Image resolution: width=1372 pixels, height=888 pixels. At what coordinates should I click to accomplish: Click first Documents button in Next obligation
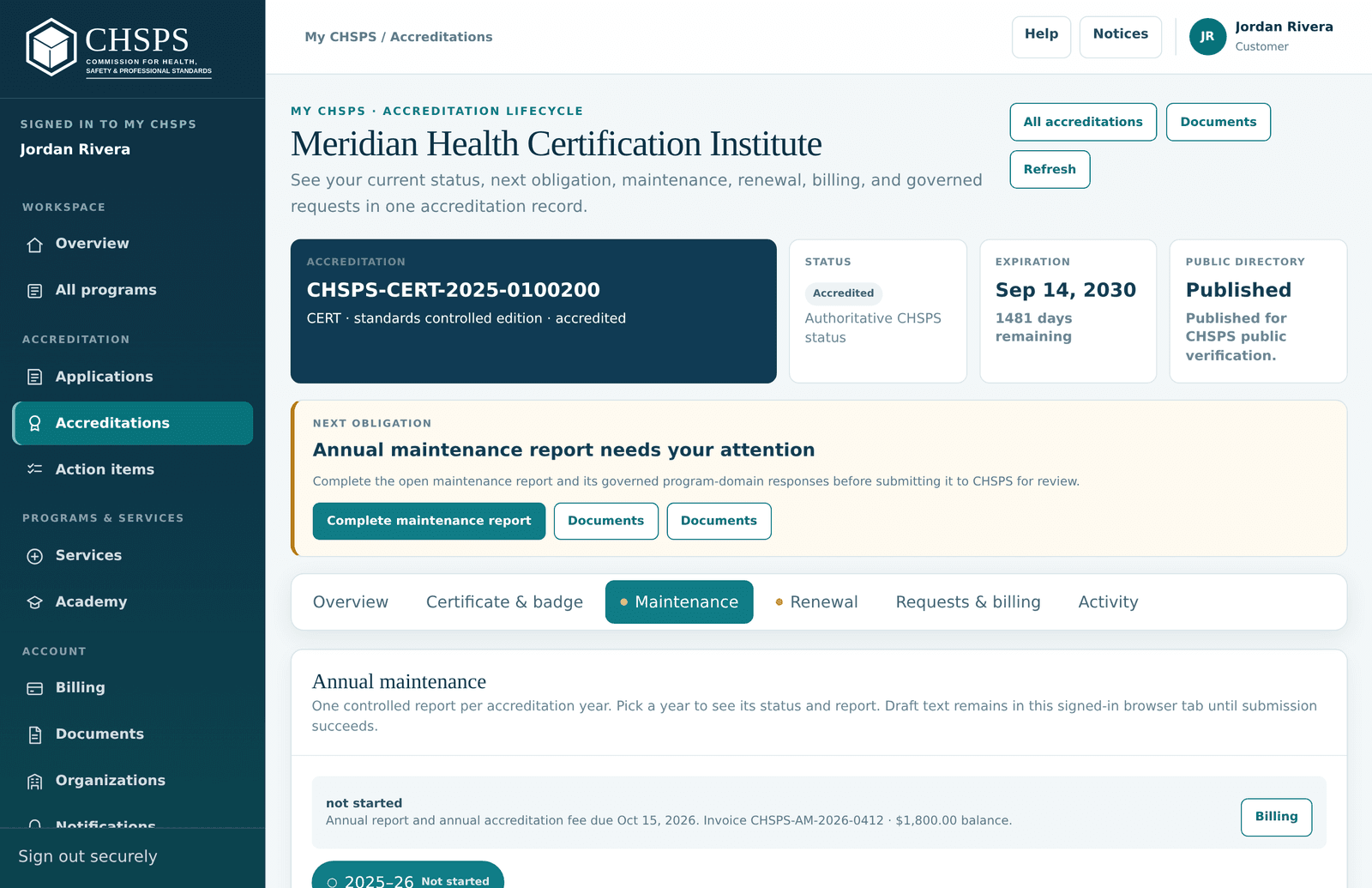point(605,521)
